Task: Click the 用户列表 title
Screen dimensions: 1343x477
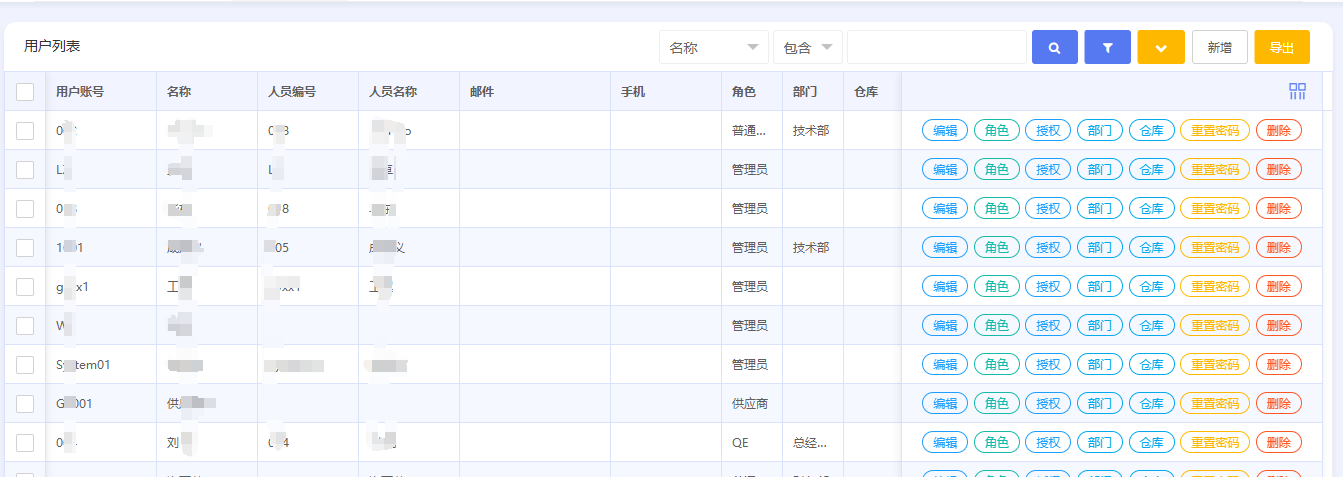Action: [52, 46]
